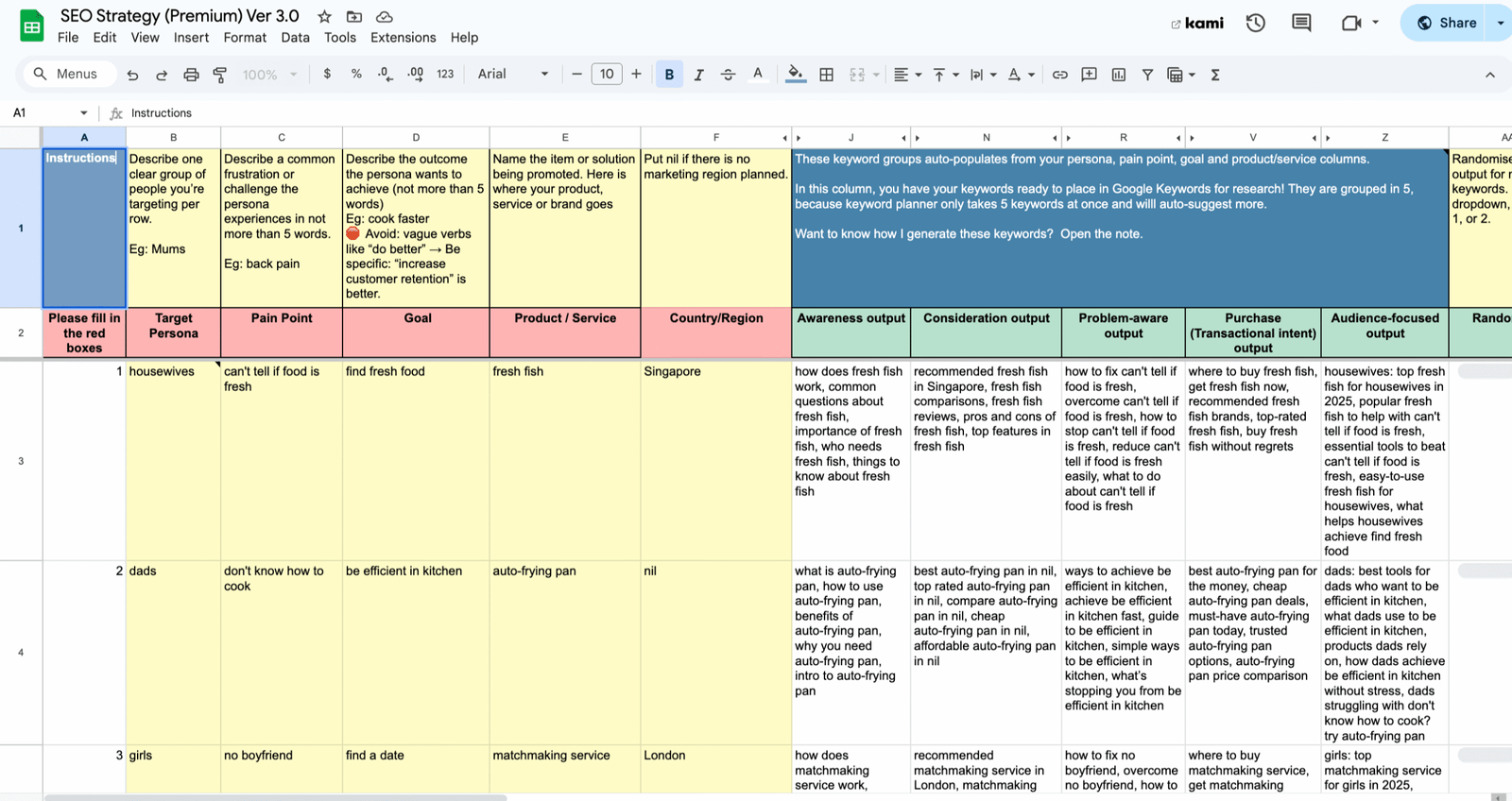Click the 'Pain Point' header cell
The width and height of the screenshot is (1512, 801).
tap(282, 332)
